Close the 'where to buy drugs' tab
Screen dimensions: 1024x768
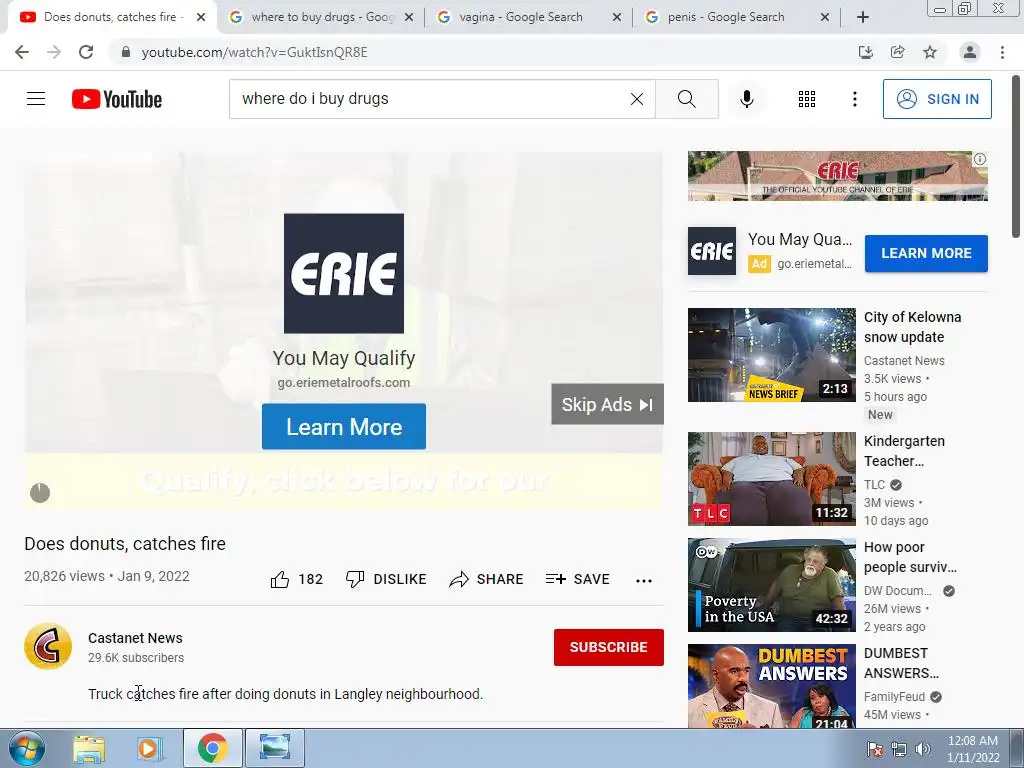(409, 18)
